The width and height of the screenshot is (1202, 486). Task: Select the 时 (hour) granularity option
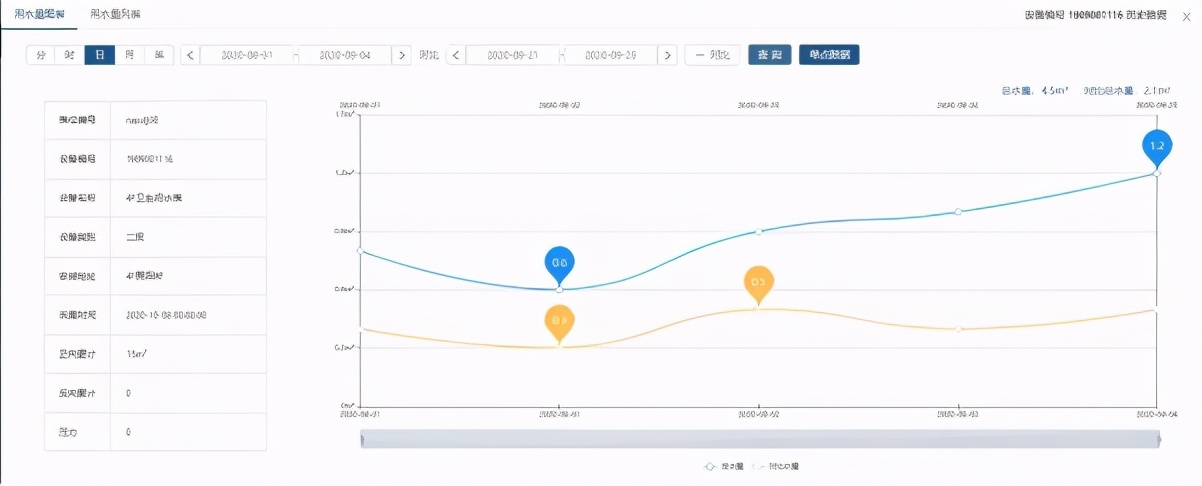click(69, 55)
